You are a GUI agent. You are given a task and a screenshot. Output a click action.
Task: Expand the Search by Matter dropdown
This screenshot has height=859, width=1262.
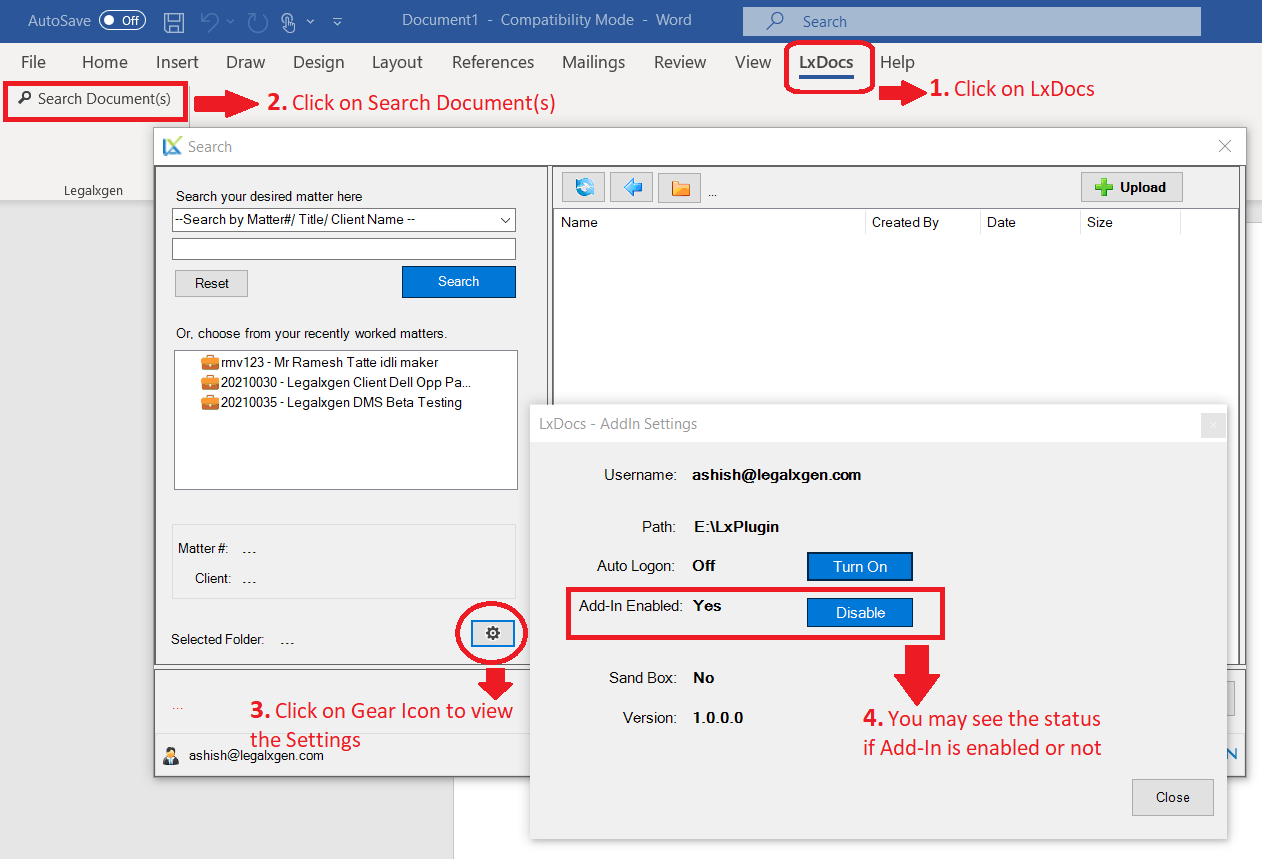click(x=505, y=220)
